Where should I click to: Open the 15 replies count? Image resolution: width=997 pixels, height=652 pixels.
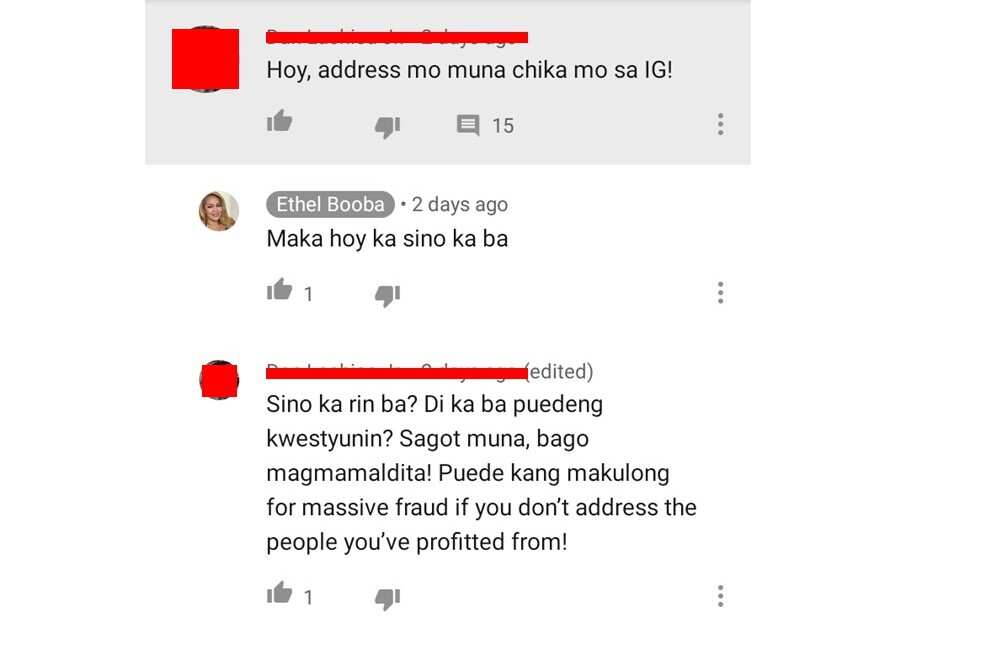pyautogui.click(x=502, y=126)
